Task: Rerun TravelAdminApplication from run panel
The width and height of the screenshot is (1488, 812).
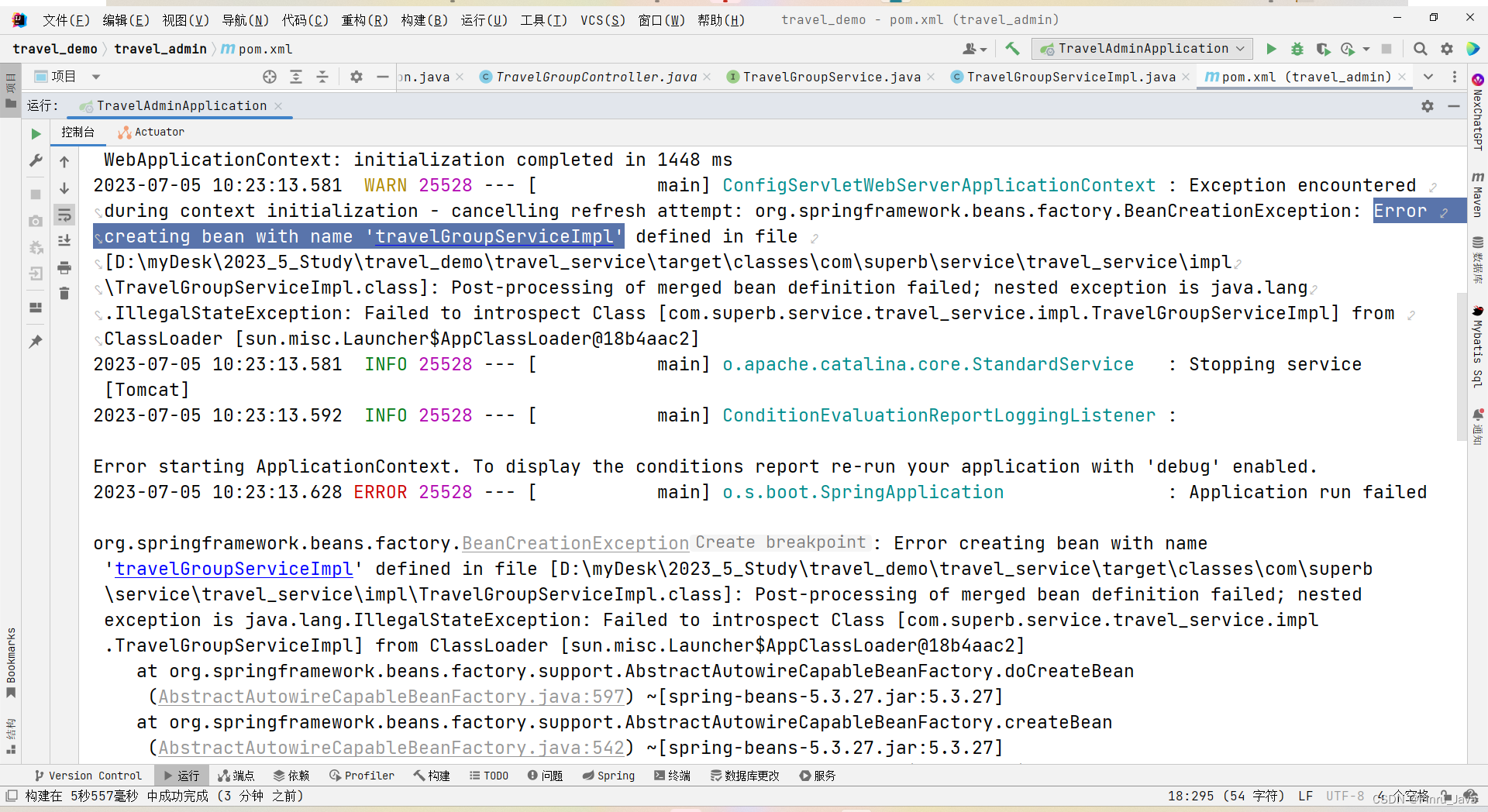Action: [36, 134]
